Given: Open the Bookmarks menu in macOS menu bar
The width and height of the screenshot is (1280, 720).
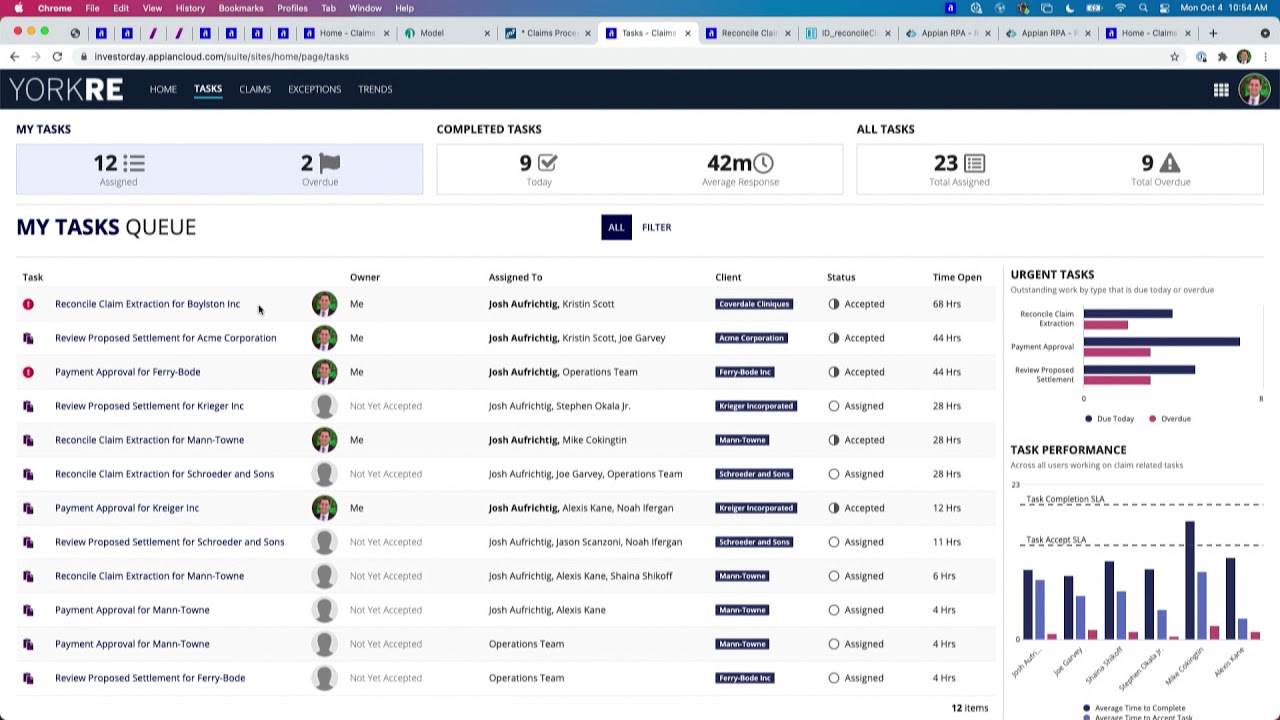Looking at the screenshot, I should coord(241,8).
